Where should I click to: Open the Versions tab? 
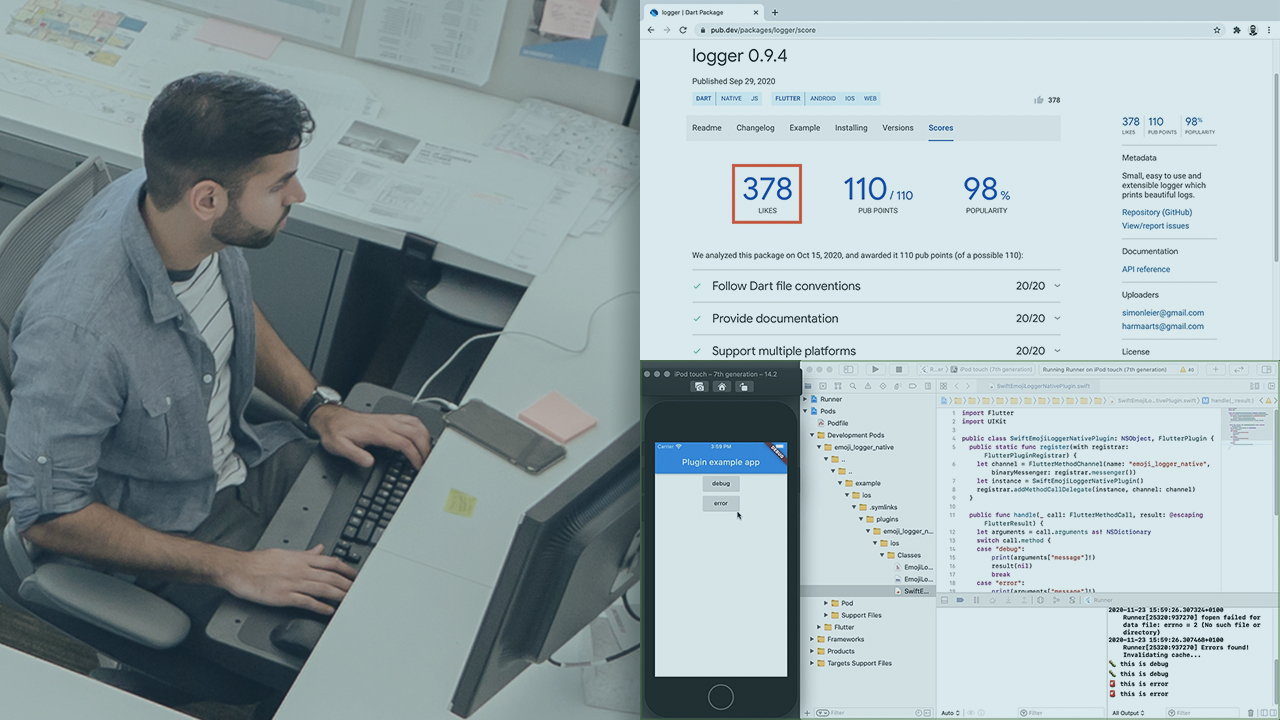click(897, 128)
